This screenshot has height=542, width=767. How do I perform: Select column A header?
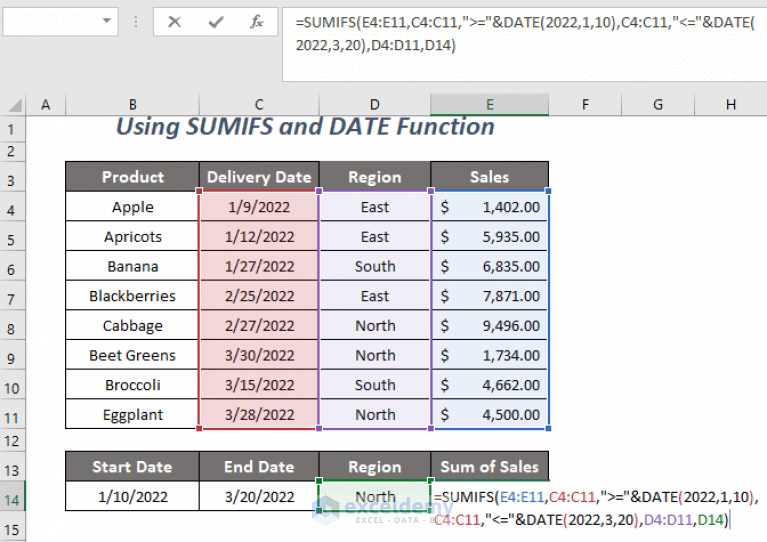(45, 105)
